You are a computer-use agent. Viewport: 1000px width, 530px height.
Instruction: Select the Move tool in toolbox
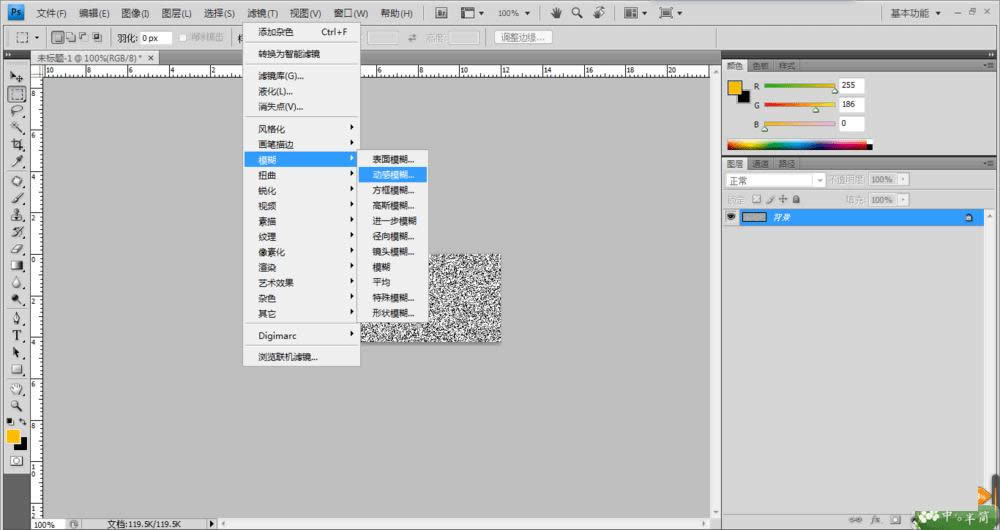(x=17, y=76)
